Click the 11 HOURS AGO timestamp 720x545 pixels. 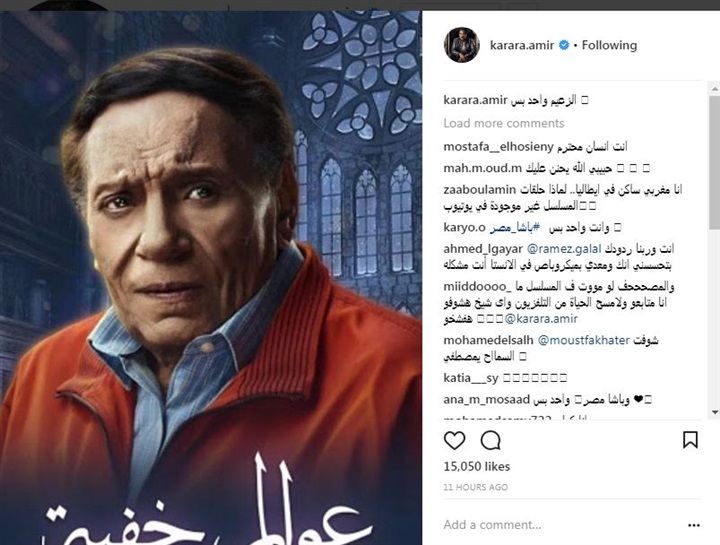pyautogui.click(x=476, y=487)
